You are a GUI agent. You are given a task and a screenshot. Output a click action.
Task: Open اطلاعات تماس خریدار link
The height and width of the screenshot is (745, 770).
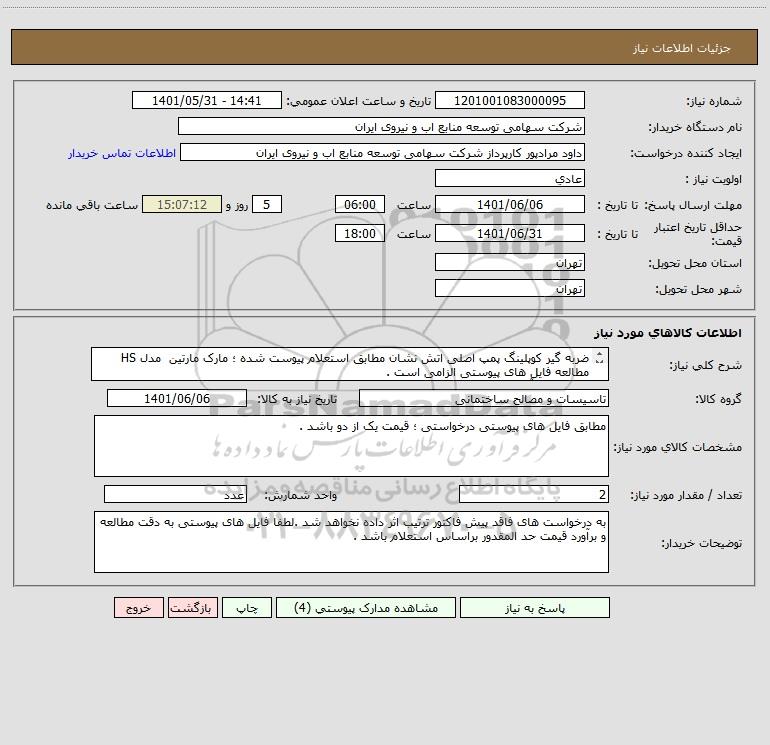[x=122, y=153]
